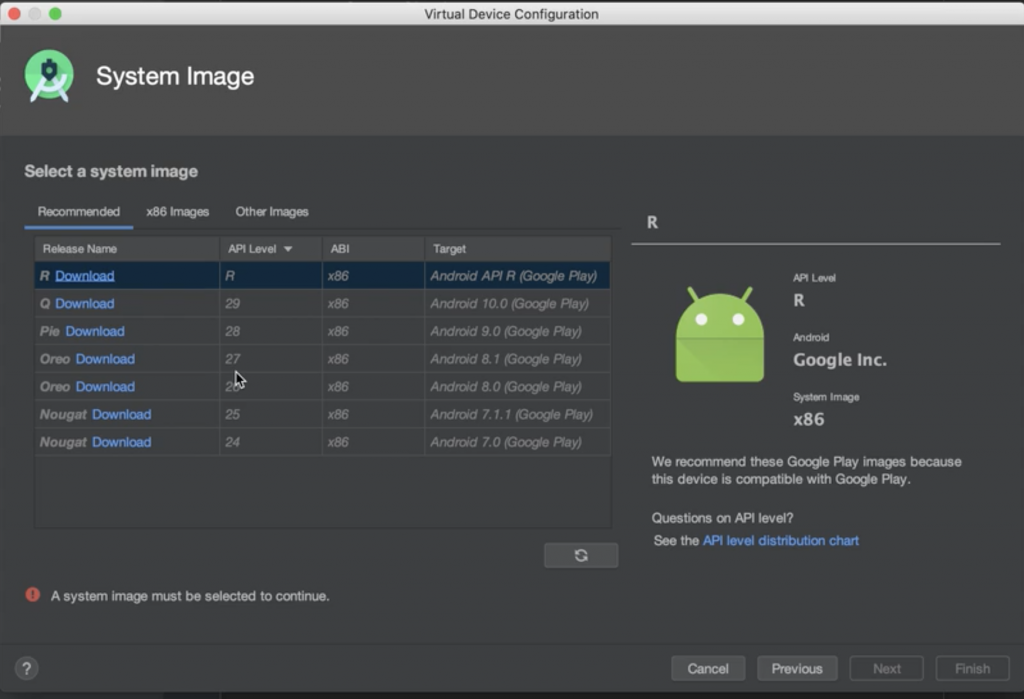Click the API level 24 cell
1024x699 pixels.
tap(270, 442)
